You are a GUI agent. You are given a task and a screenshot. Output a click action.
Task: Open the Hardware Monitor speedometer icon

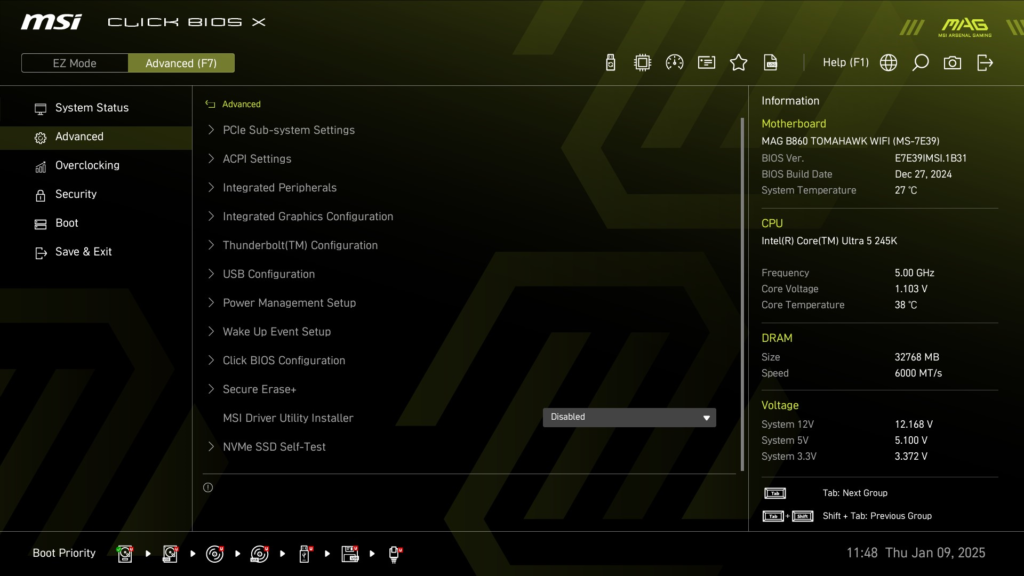coord(674,62)
